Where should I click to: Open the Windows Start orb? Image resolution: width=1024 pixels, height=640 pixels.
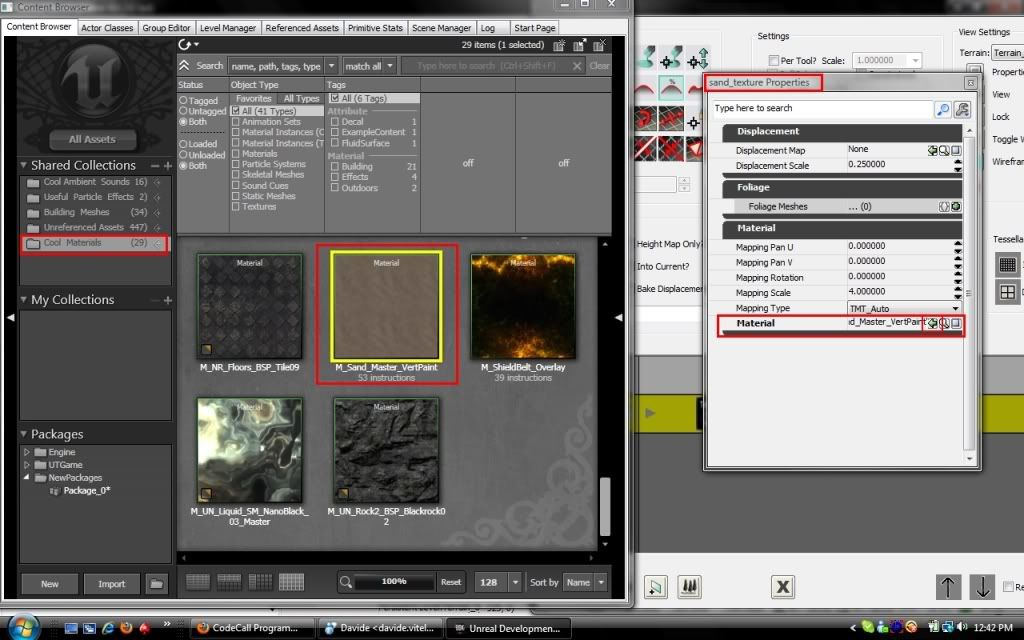(23, 626)
